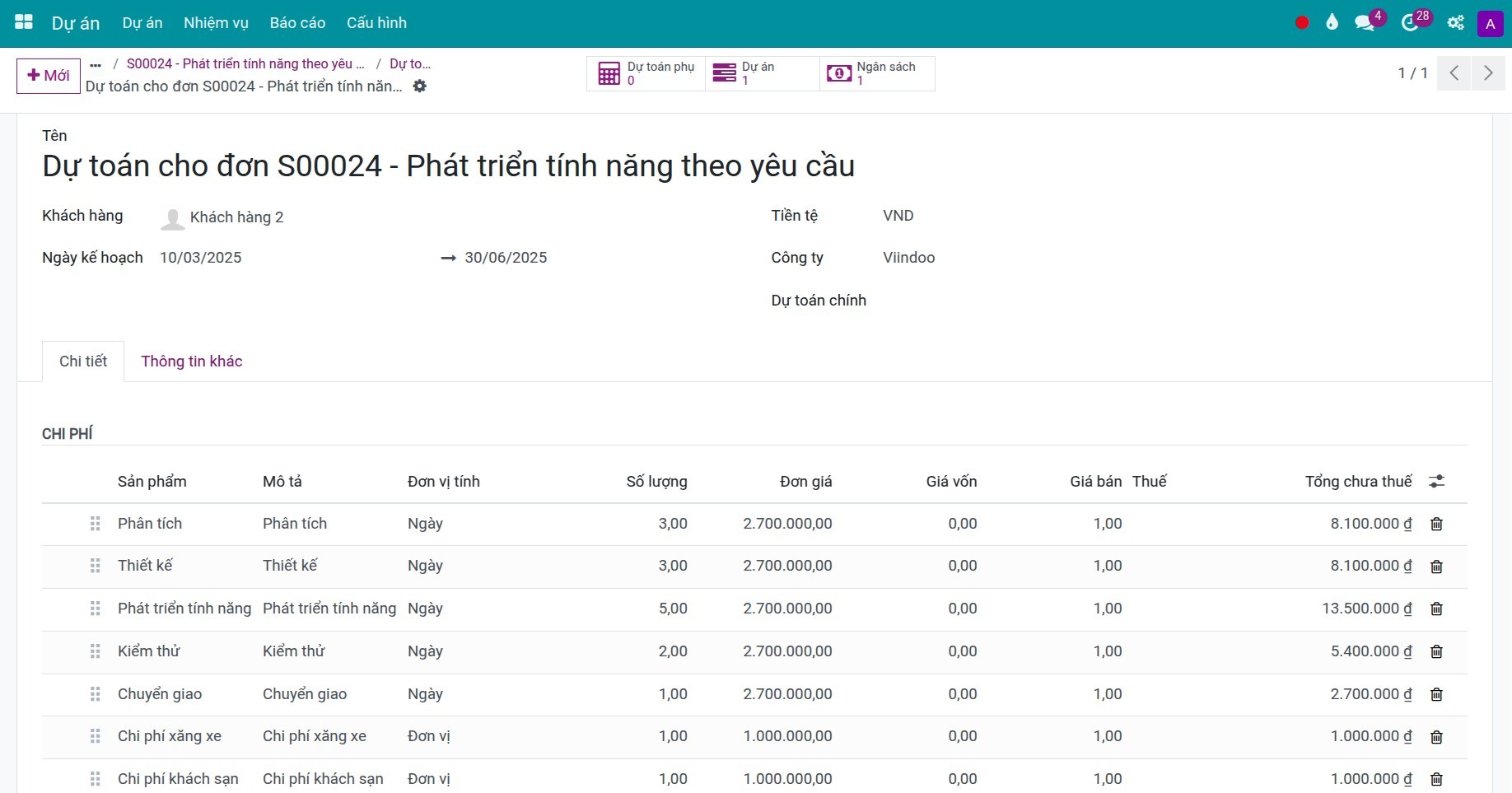Click drag handle of Kiểm thử row
Viewport: 1512px width, 793px height.
[96, 651]
